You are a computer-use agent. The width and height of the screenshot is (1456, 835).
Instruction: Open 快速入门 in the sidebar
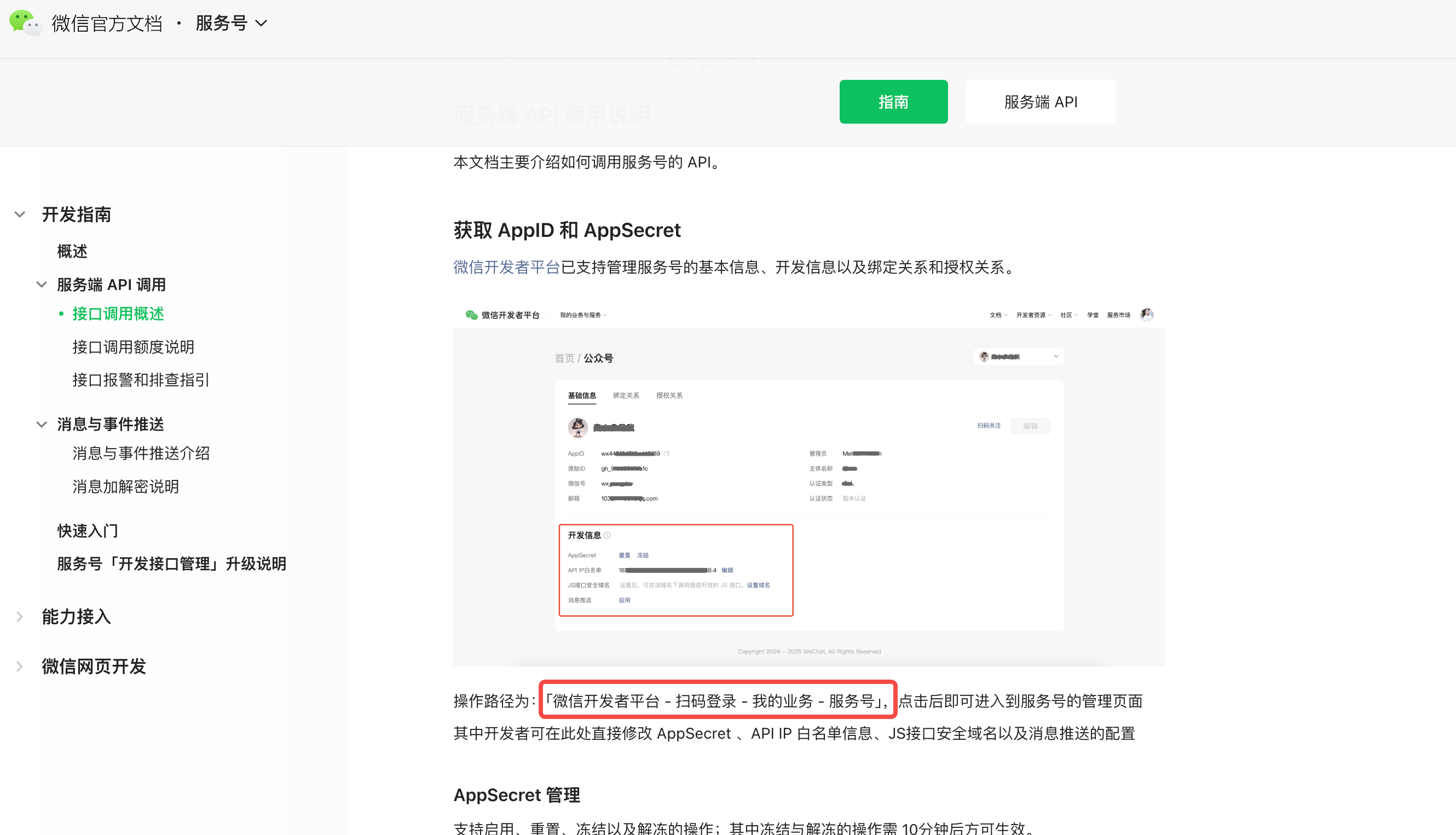(x=88, y=530)
